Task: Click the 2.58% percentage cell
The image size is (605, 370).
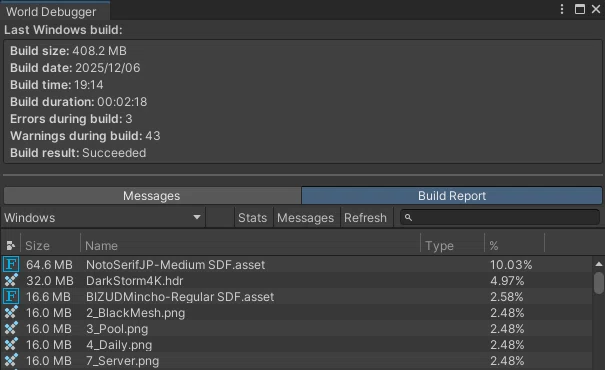Action: click(x=507, y=297)
